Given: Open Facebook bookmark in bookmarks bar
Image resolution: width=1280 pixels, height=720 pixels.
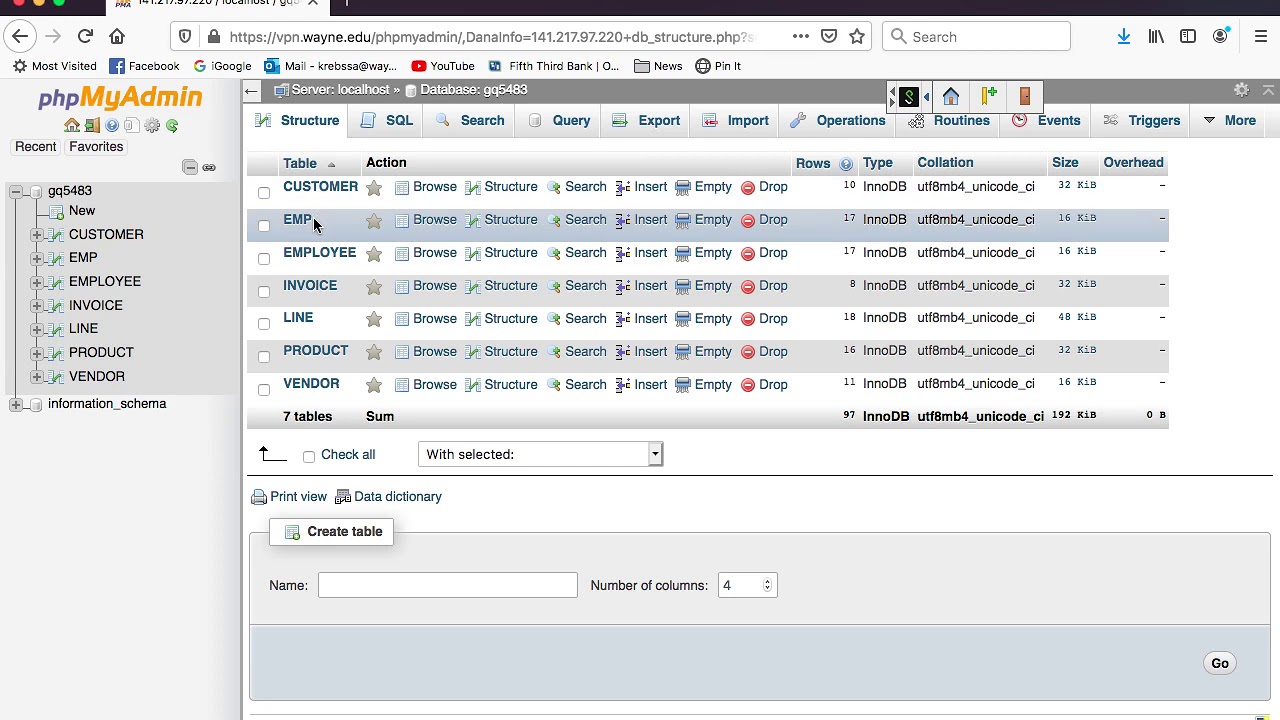Looking at the screenshot, I should tap(144, 66).
